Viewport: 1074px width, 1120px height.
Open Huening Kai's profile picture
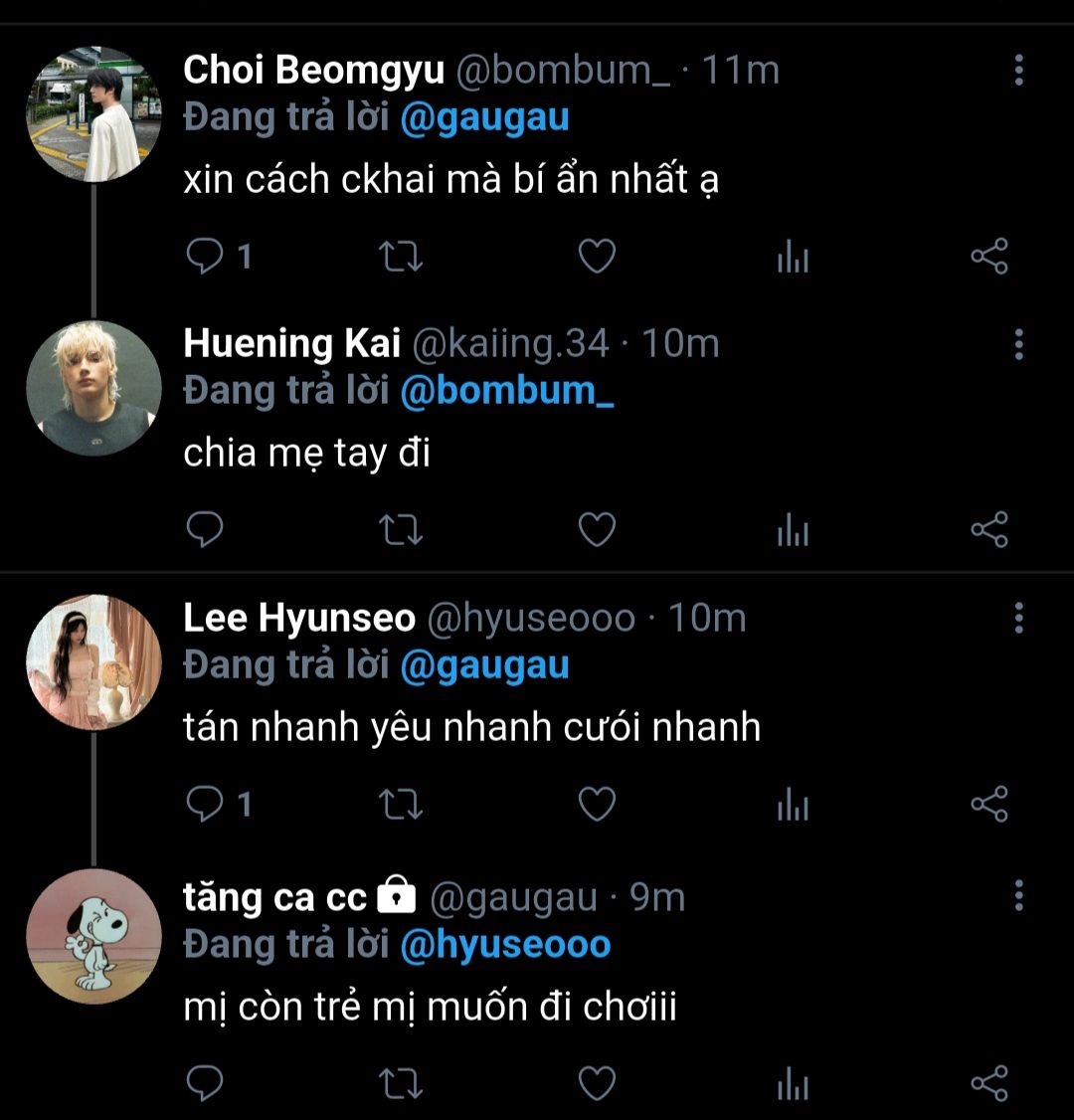coord(93,388)
